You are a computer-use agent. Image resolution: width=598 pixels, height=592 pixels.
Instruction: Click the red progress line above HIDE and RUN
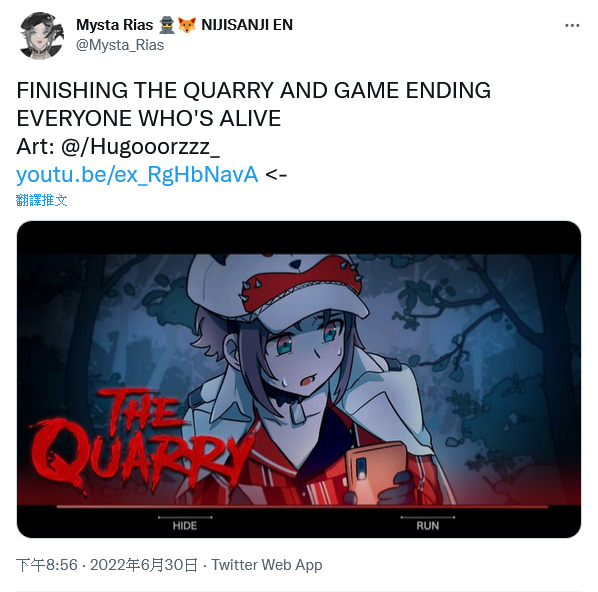[x=302, y=507]
